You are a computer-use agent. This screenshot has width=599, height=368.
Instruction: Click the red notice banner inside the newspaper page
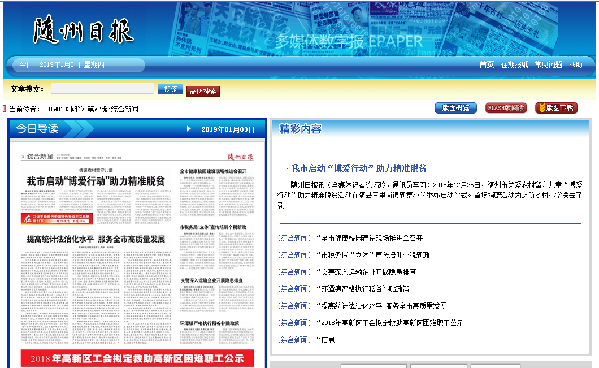pos(57,219)
